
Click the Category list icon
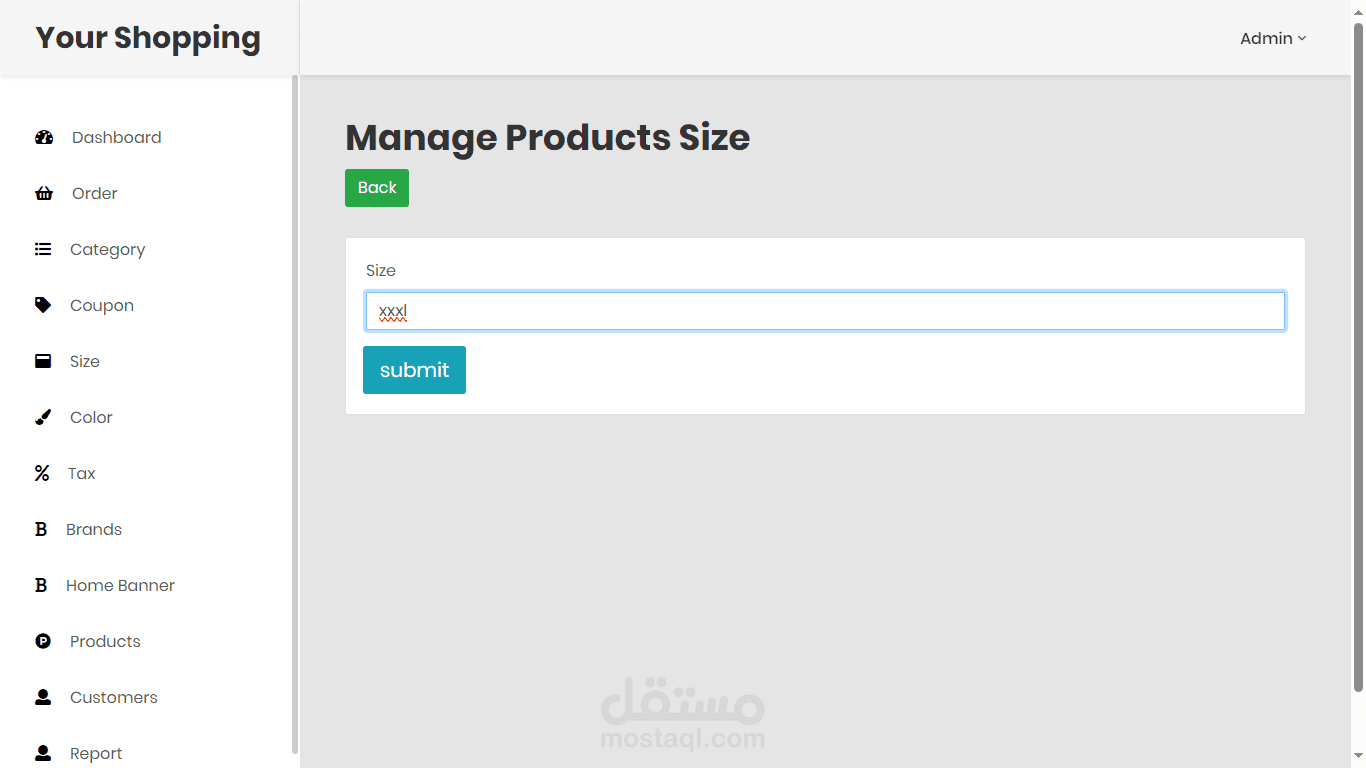point(43,250)
